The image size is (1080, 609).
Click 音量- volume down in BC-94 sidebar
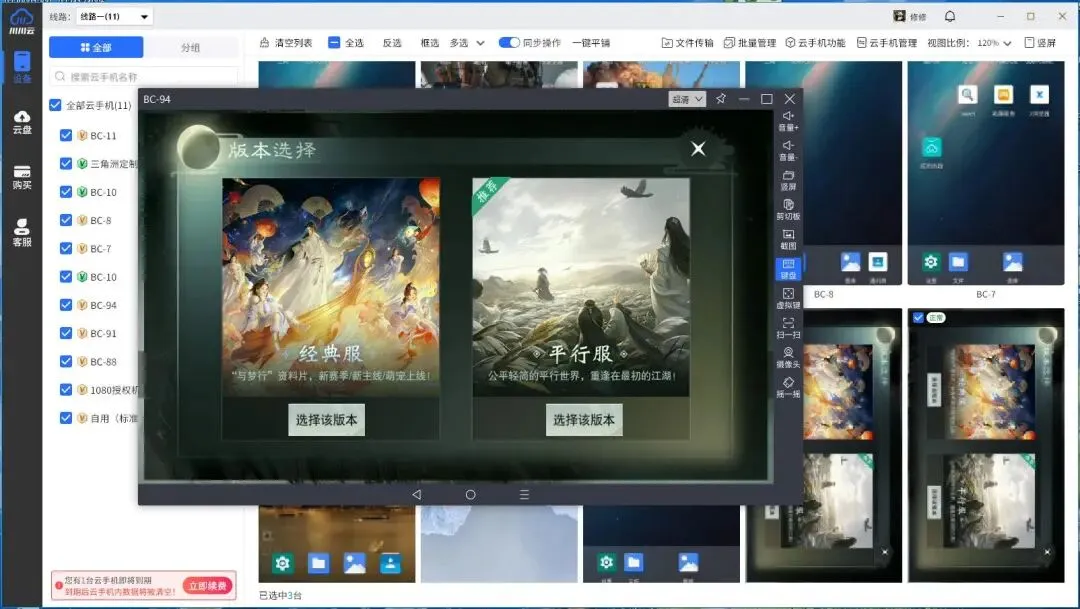click(788, 151)
